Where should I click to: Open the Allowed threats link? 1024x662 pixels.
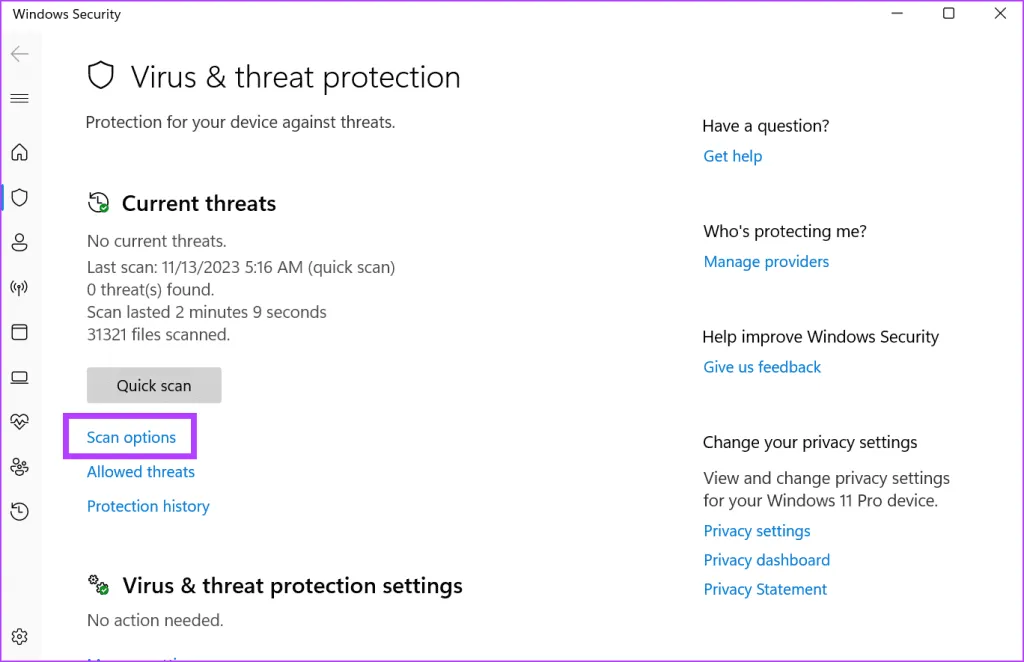pos(141,472)
